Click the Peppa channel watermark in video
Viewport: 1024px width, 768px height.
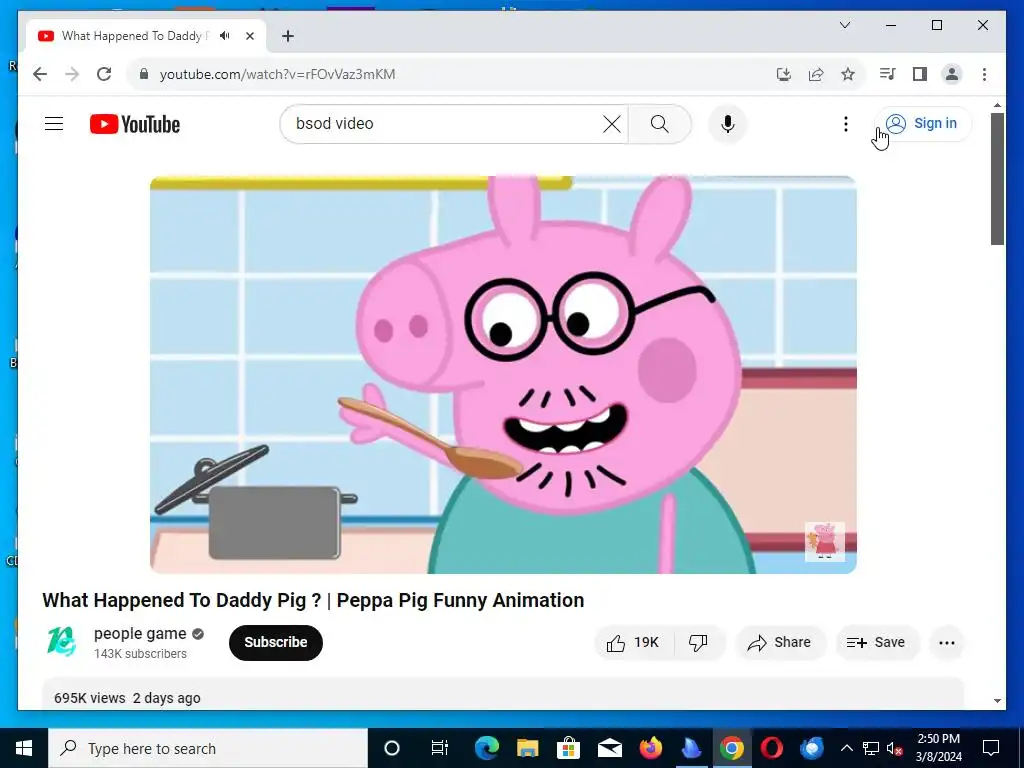point(824,541)
